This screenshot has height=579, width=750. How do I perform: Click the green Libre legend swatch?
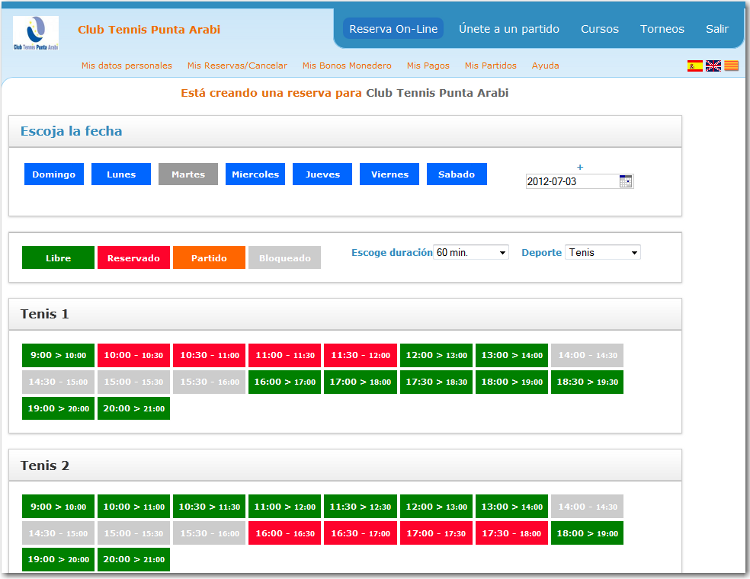58,257
